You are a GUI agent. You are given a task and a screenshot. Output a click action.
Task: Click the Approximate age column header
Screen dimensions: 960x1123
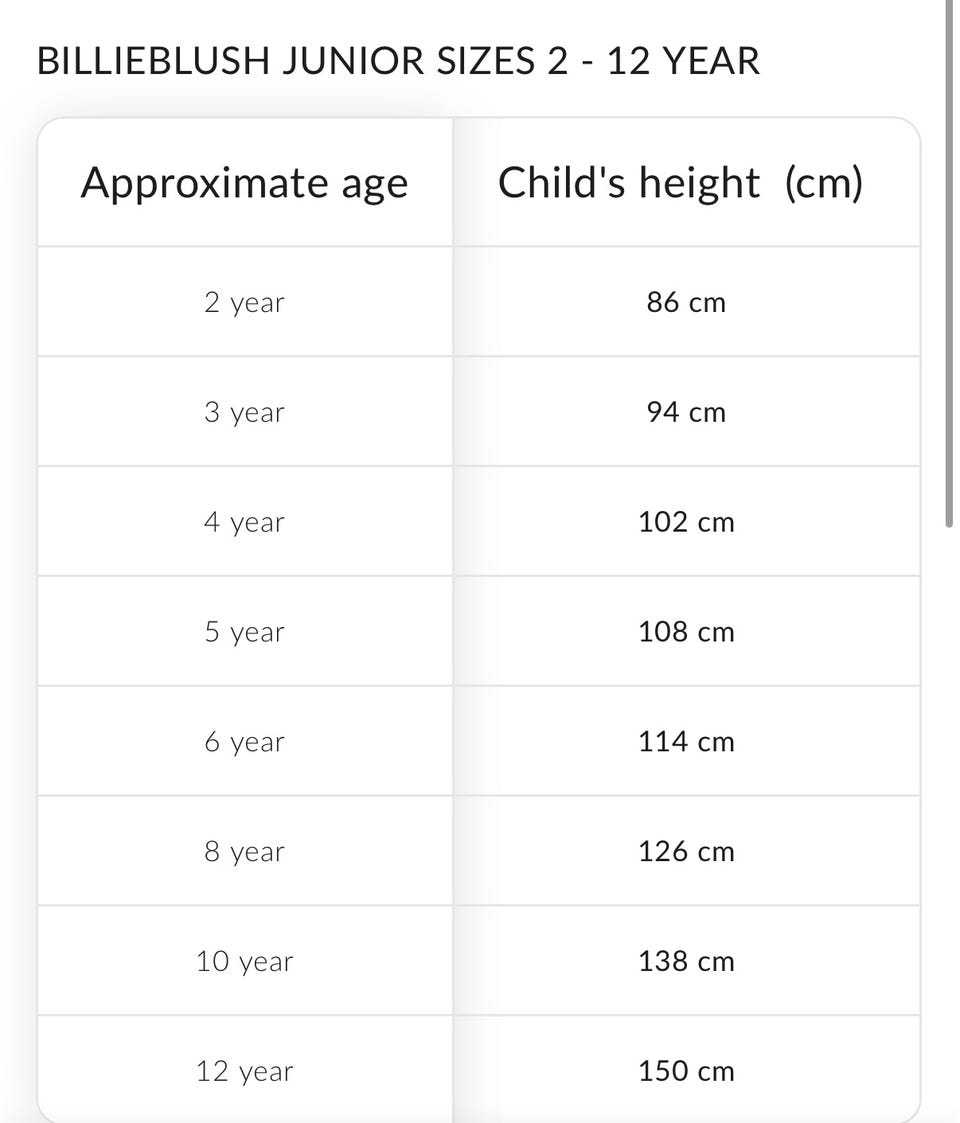pos(244,183)
